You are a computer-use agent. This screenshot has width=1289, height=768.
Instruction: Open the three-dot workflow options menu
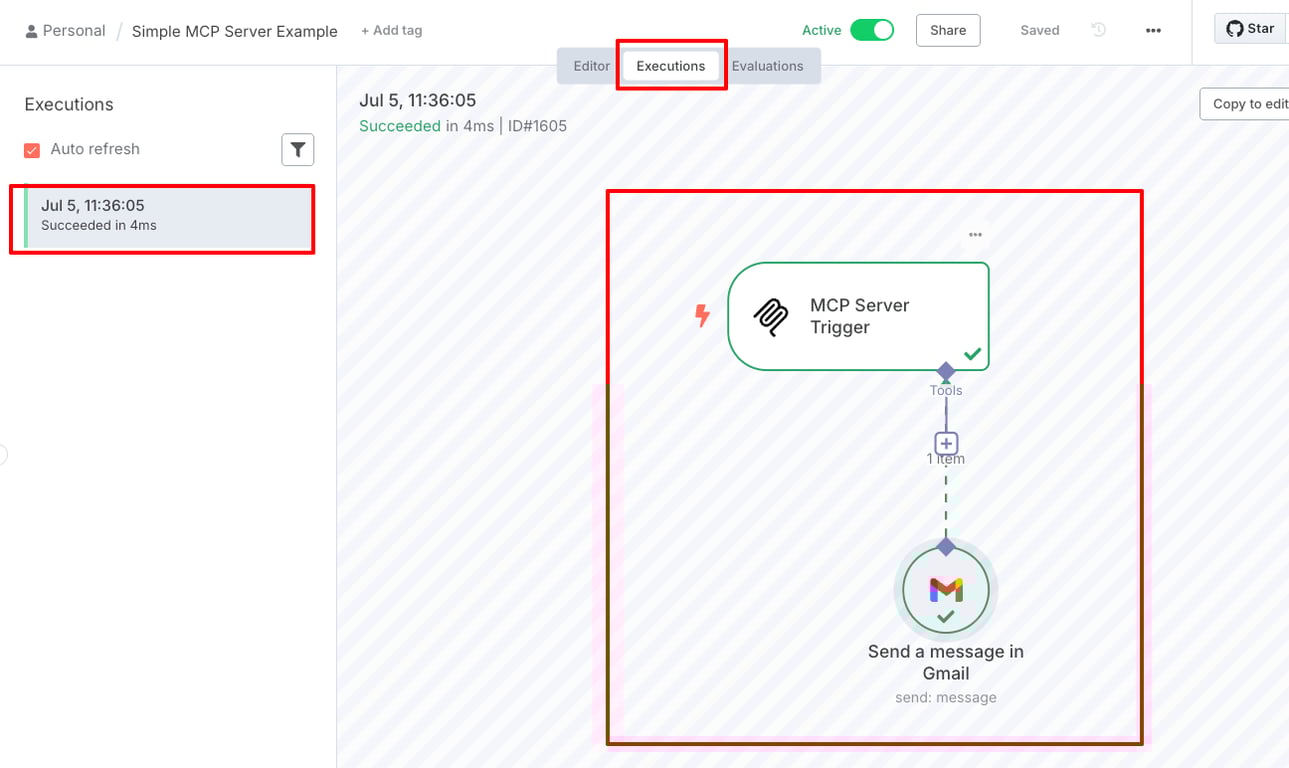(x=1153, y=30)
